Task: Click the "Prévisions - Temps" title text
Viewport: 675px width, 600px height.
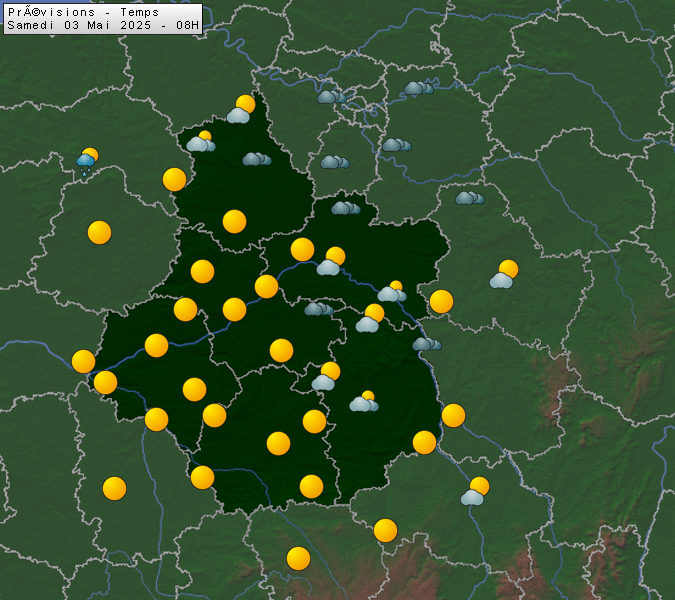Action: point(84,12)
